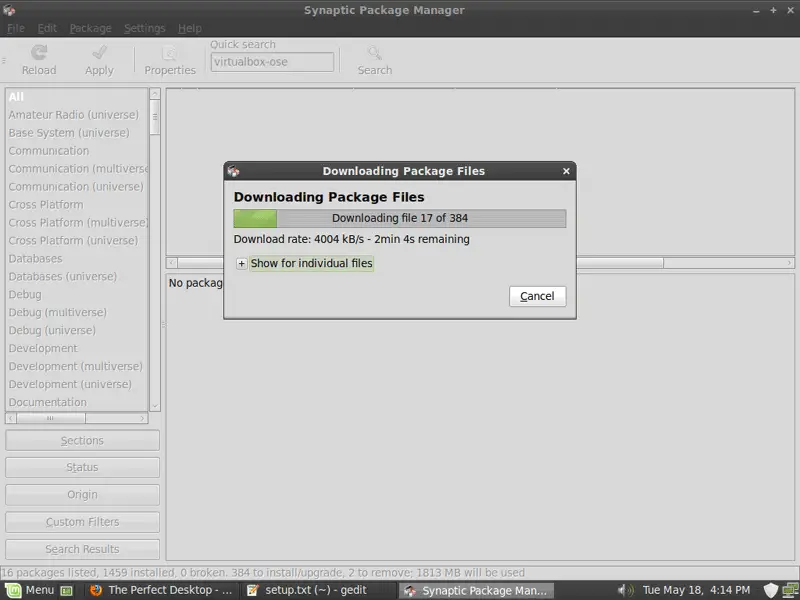The width and height of the screenshot is (800, 600).
Task: Select Base System (universe) category
Action: (x=77, y=133)
